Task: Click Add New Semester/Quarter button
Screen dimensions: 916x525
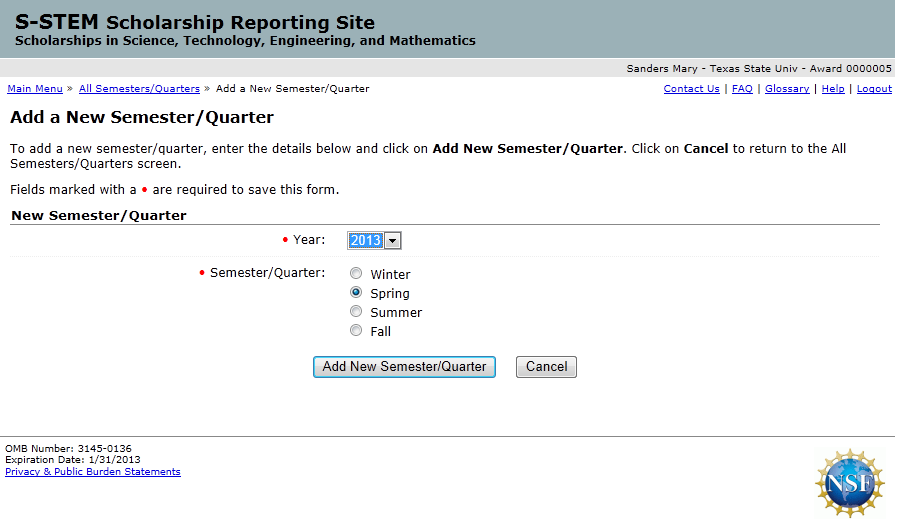Action: coord(404,367)
